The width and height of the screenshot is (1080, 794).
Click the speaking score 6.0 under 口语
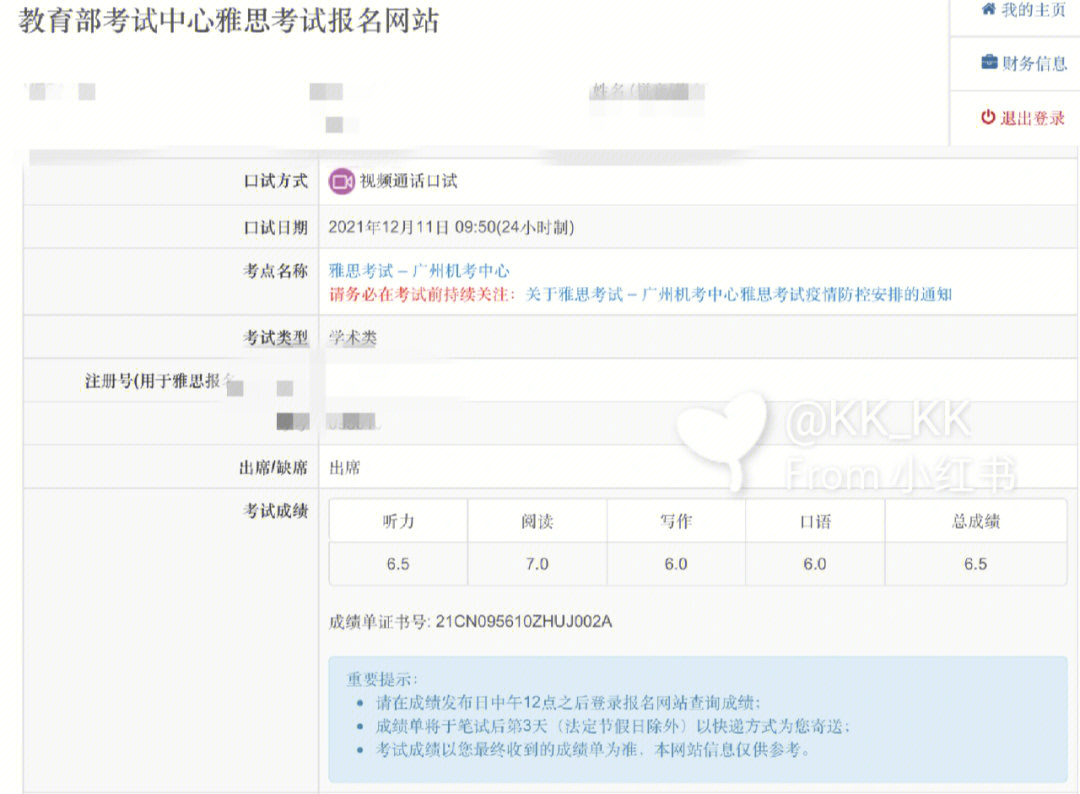[815, 564]
